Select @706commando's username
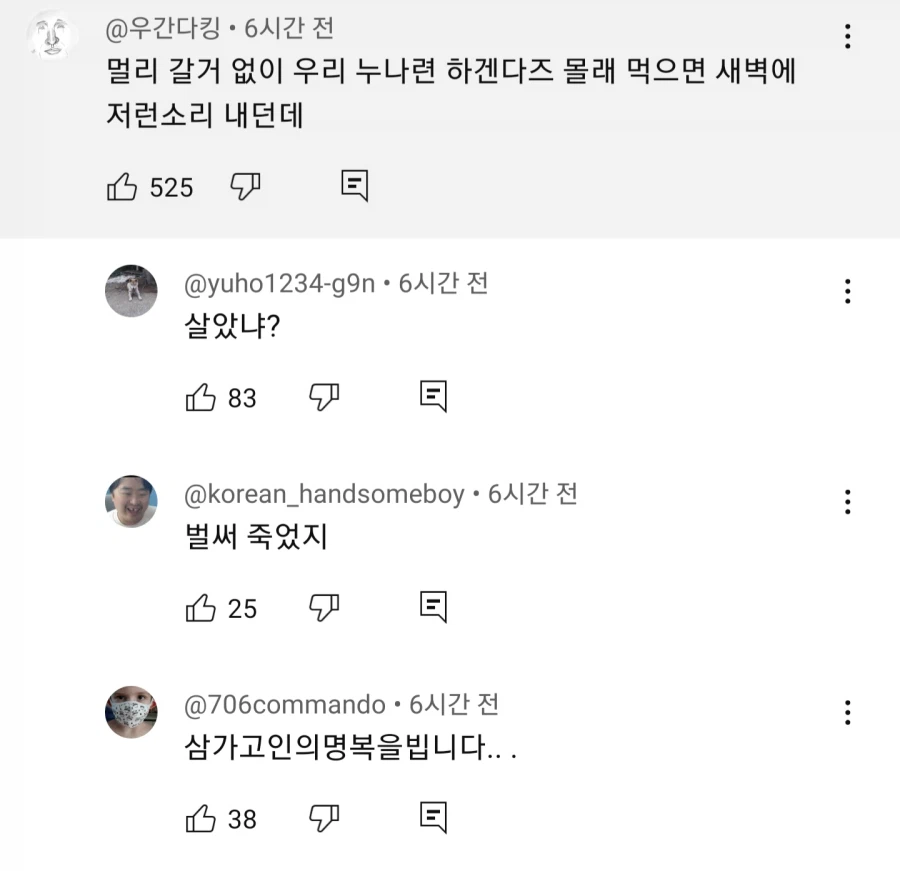Image resolution: width=900 pixels, height=871 pixels. [x=281, y=704]
